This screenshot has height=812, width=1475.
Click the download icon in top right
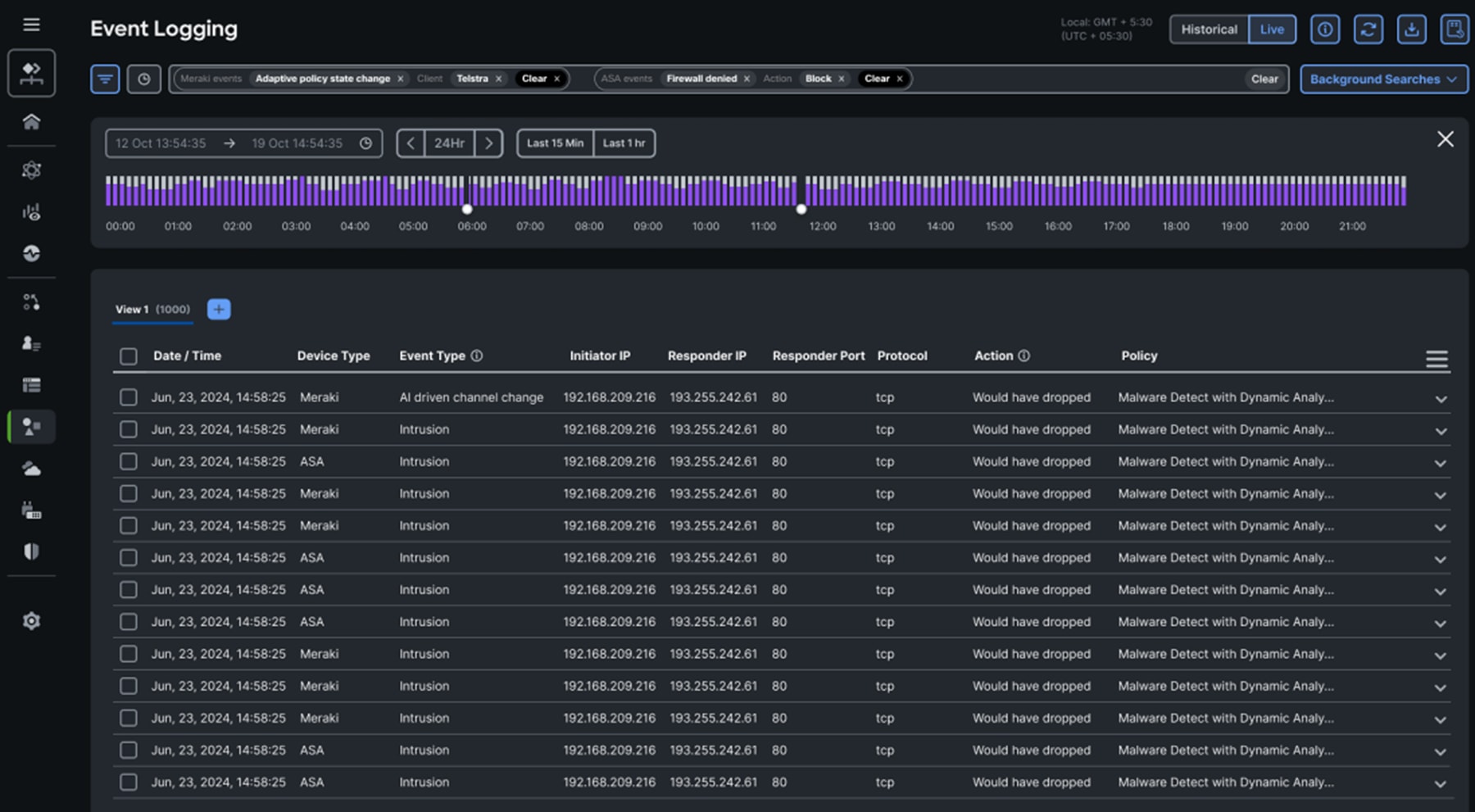click(x=1411, y=29)
